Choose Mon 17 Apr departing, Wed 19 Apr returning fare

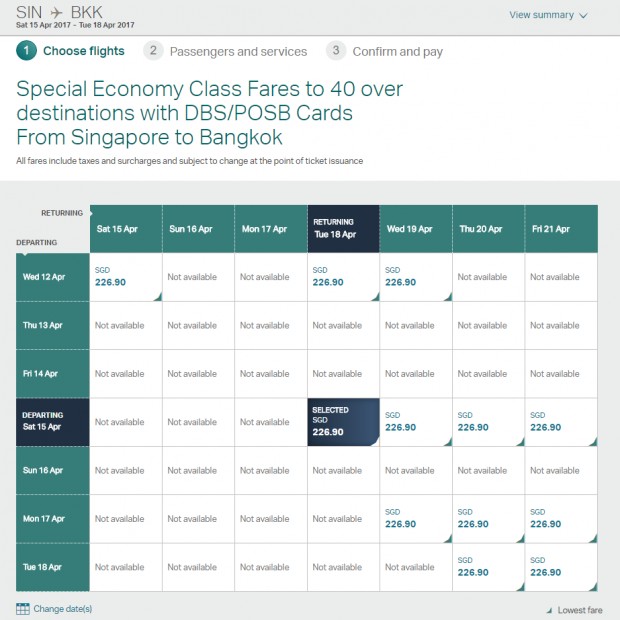click(x=416, y=519)
